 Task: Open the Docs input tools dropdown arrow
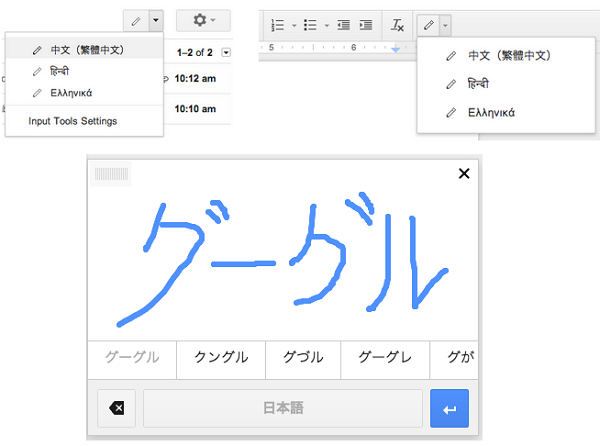[x=445, y=25]
